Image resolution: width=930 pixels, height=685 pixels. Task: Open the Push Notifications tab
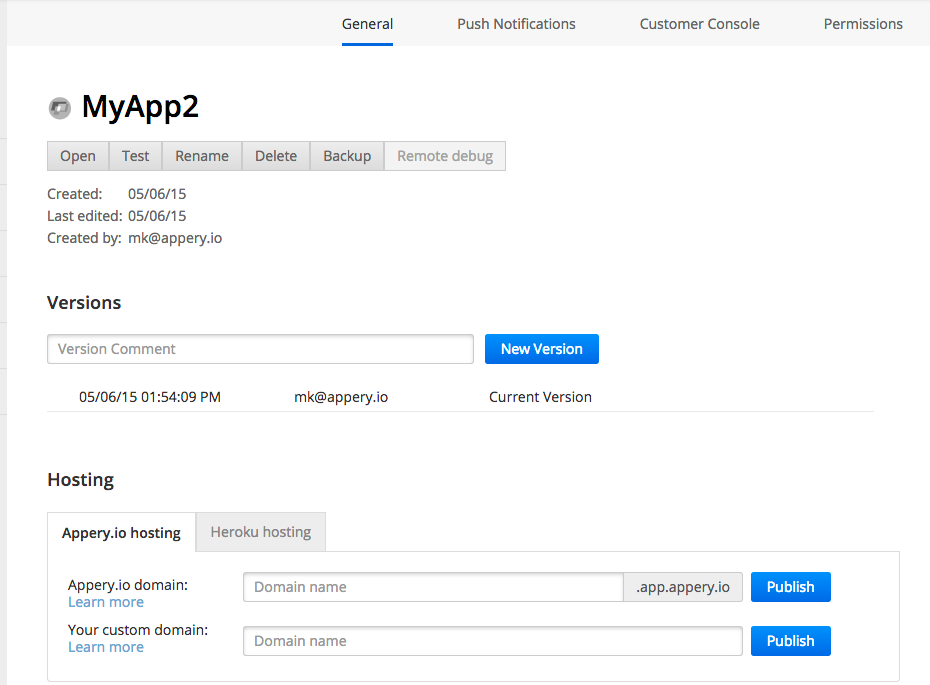516,24
